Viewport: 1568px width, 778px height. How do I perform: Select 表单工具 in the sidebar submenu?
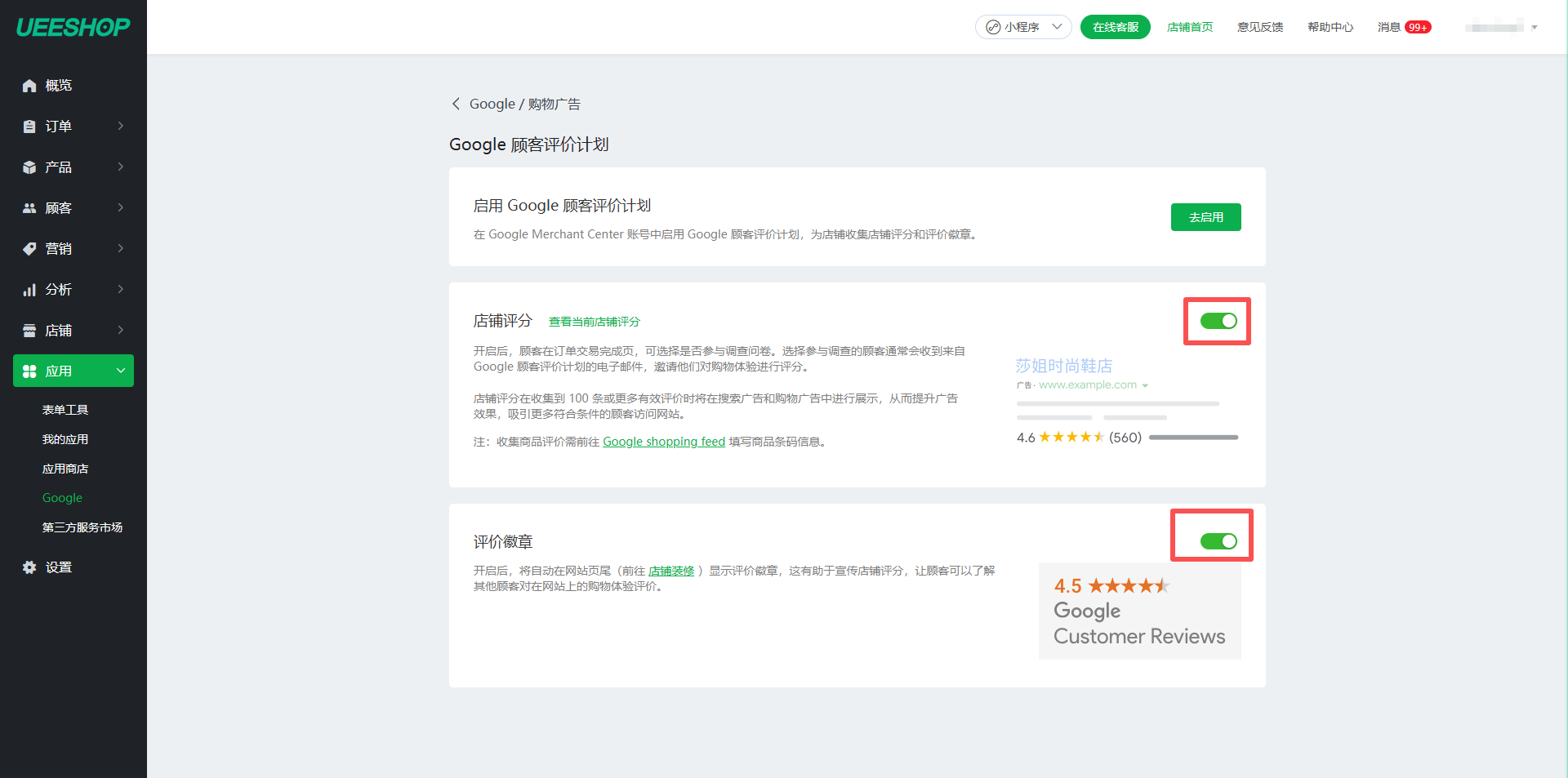point(65,410)
